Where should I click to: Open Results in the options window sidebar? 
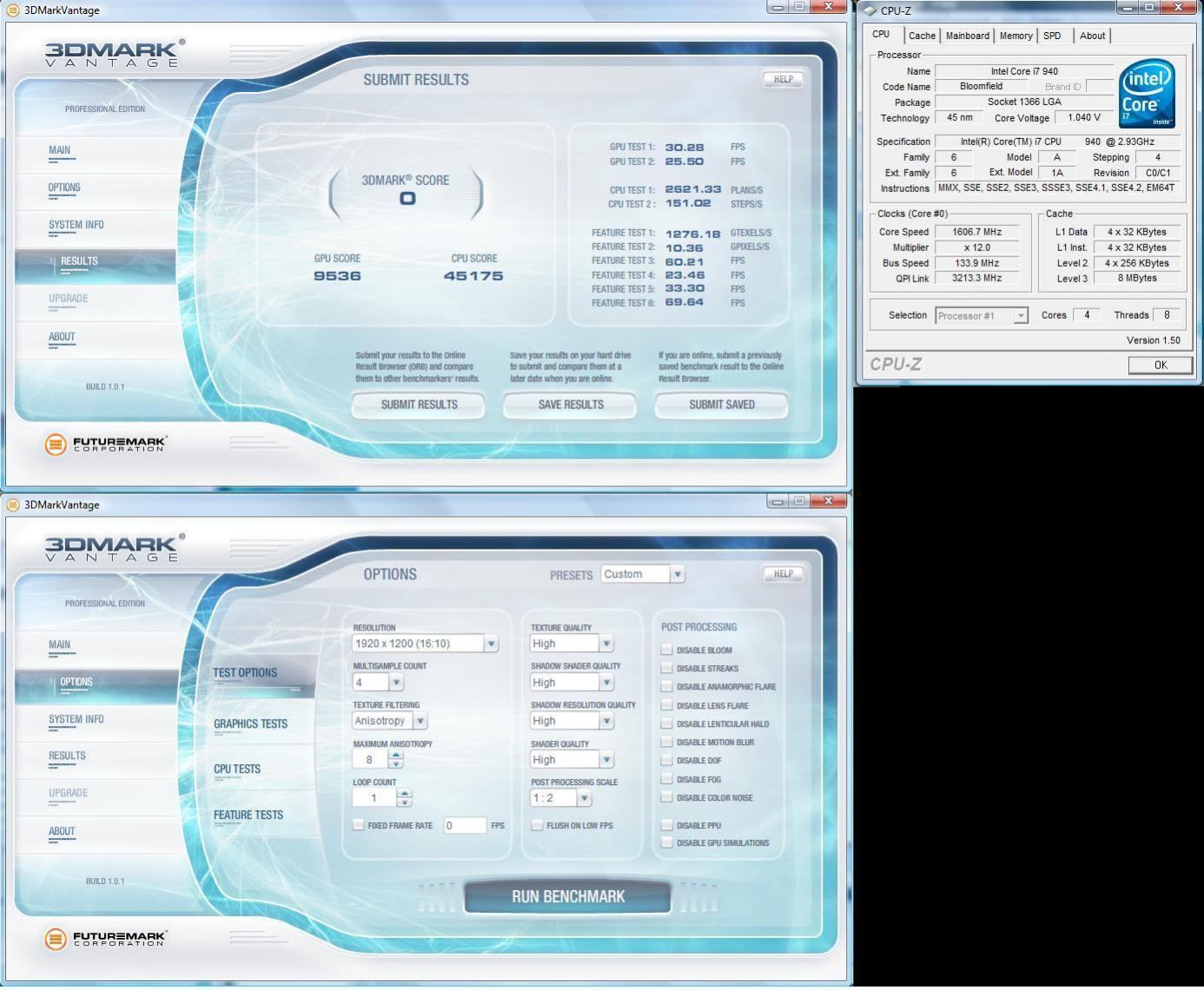tap(67, 756)
